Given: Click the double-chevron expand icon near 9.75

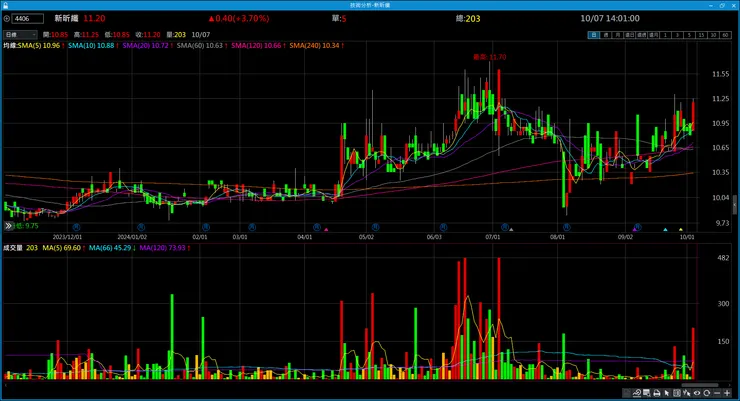Looking at the screenshot, I should coord(8,226).
